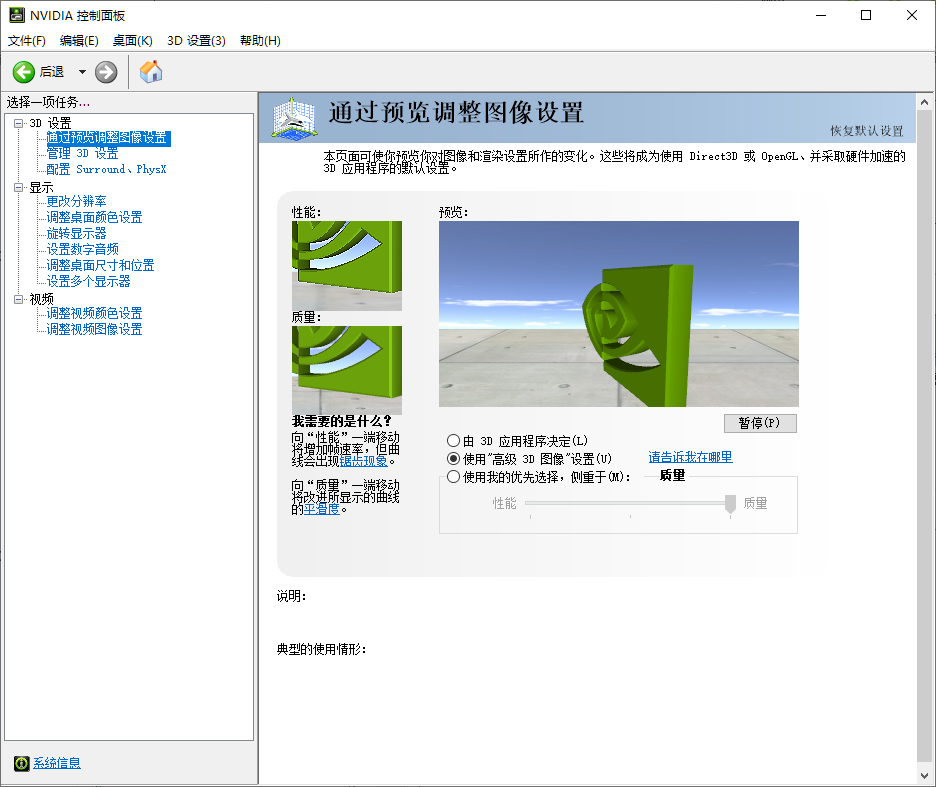Open 调整桌面尺寸和位置 task
This screenshot has width=936, height=787.
(100, 265)
